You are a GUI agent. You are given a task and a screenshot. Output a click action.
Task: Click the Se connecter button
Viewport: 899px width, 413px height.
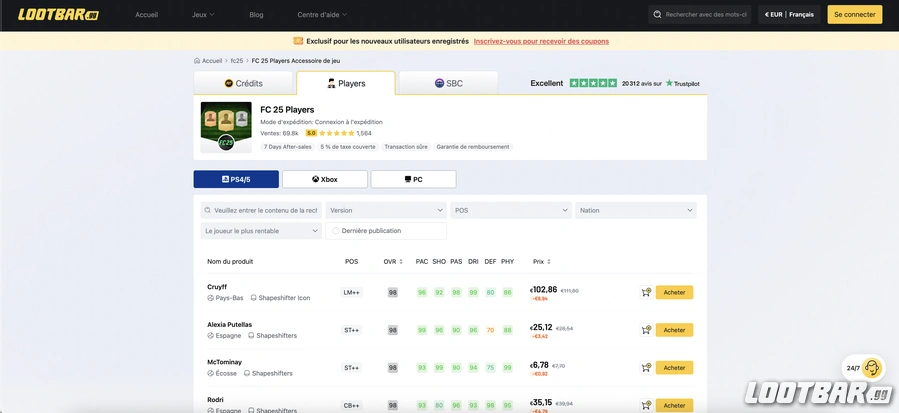click(855, 15)
